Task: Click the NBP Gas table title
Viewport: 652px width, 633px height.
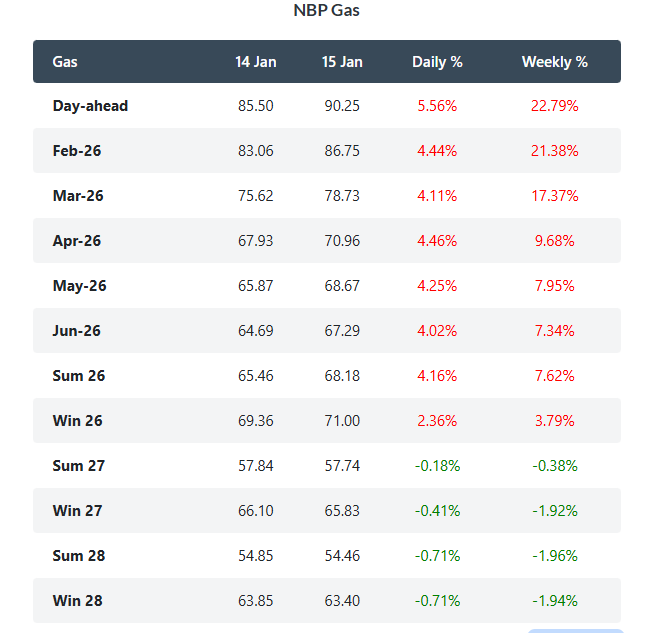Action: (326, 11)
